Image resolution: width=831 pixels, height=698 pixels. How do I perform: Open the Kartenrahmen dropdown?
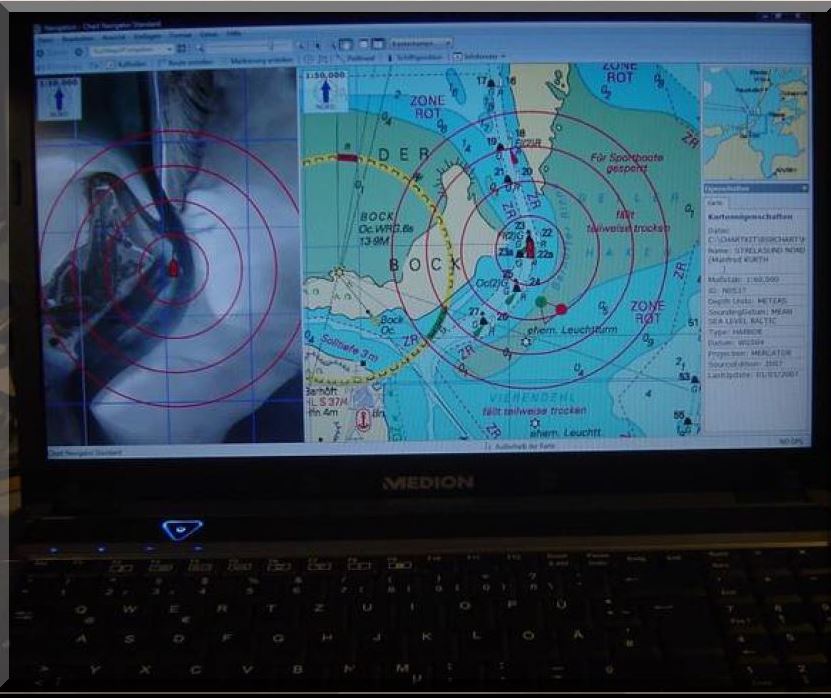tap(413, 45)
